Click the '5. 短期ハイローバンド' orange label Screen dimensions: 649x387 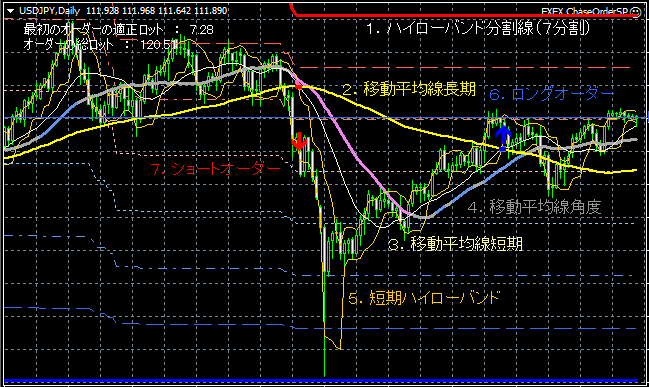pyautogui.click(x=424, y=298)
